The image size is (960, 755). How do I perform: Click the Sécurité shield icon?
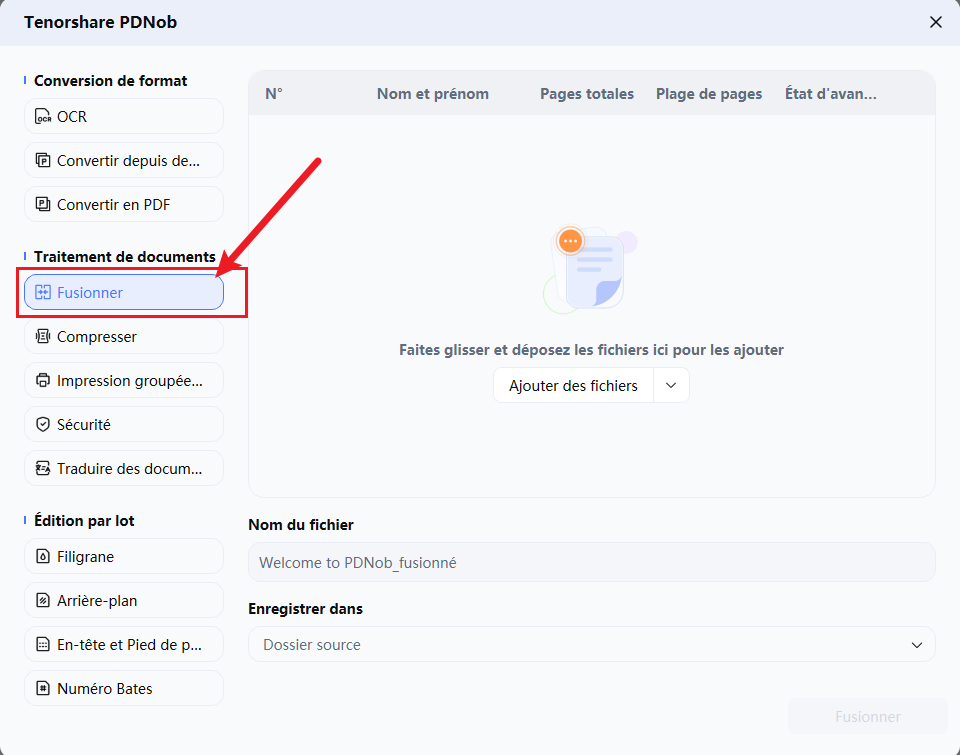pyautogui.click(x=43, y=424)
